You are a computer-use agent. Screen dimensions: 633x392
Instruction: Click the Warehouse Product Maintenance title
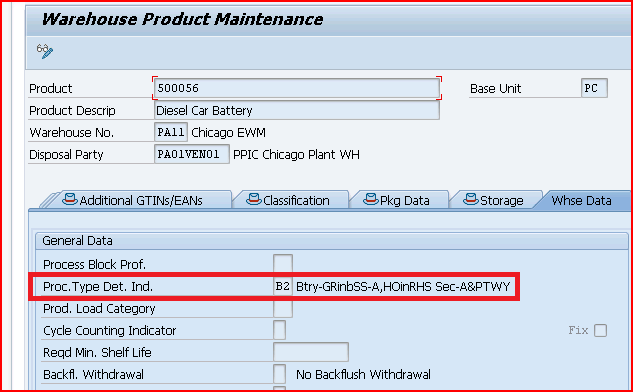point(182,19)
